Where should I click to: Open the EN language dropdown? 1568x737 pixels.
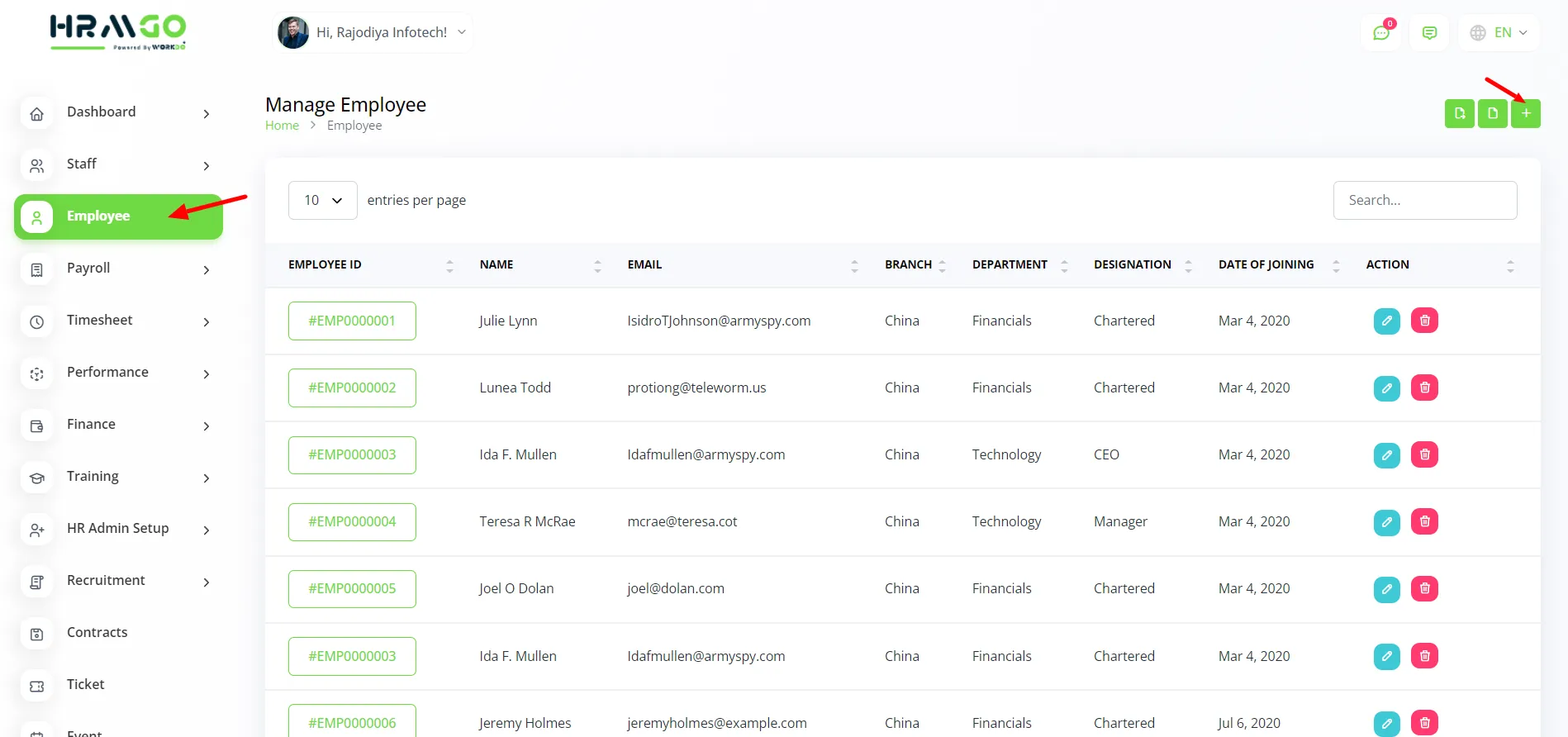(x=1499, y=33)
